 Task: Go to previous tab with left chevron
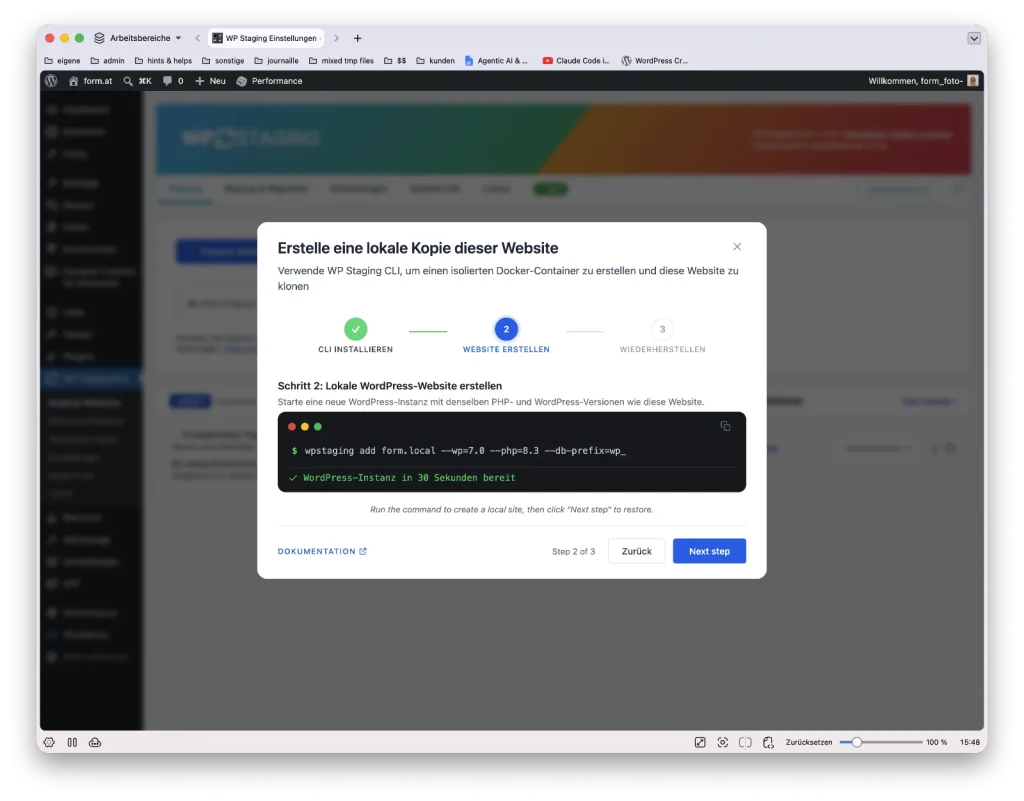click(x=197, y=38)
